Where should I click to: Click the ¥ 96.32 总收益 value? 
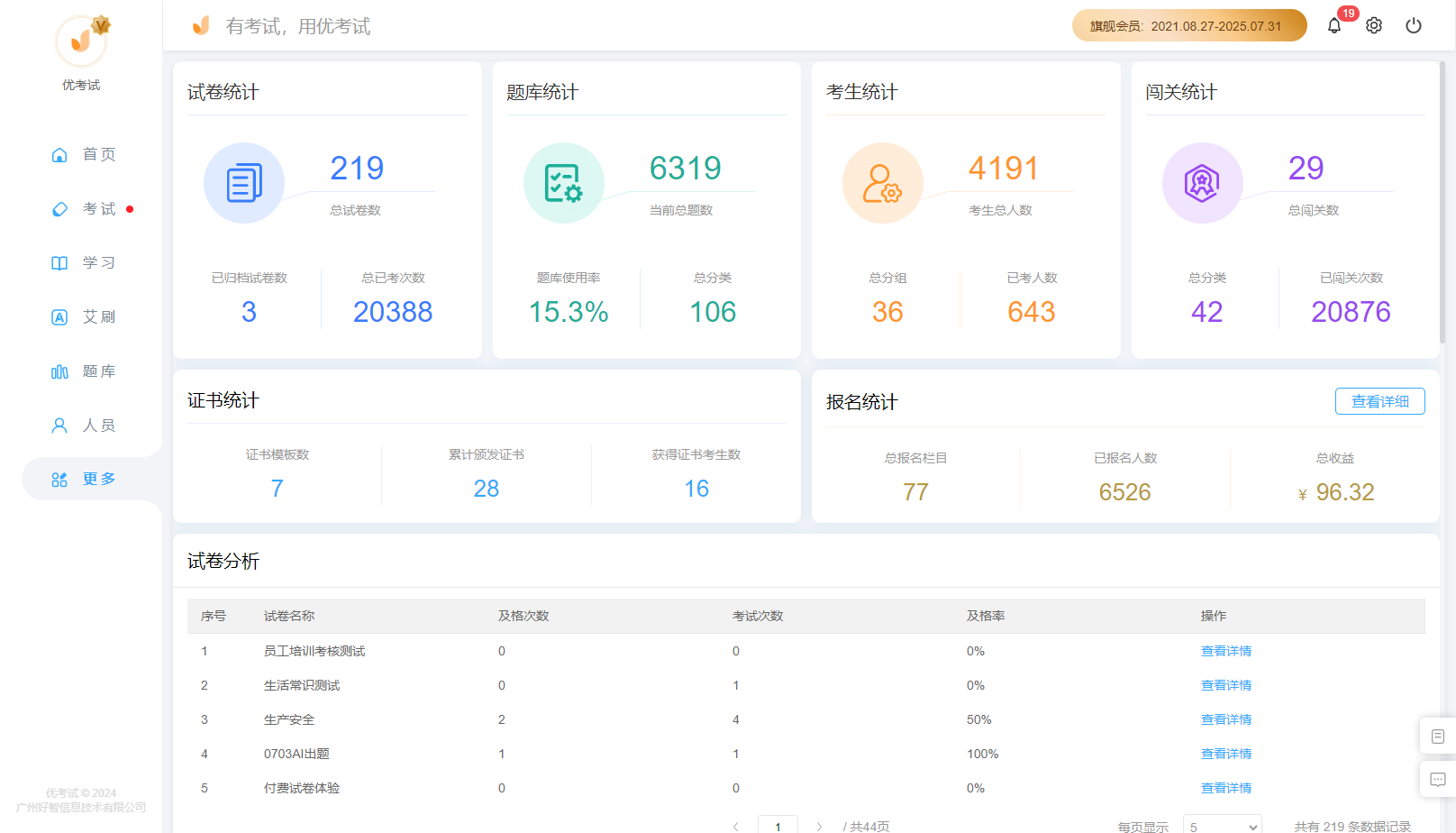pos(1336,492)
